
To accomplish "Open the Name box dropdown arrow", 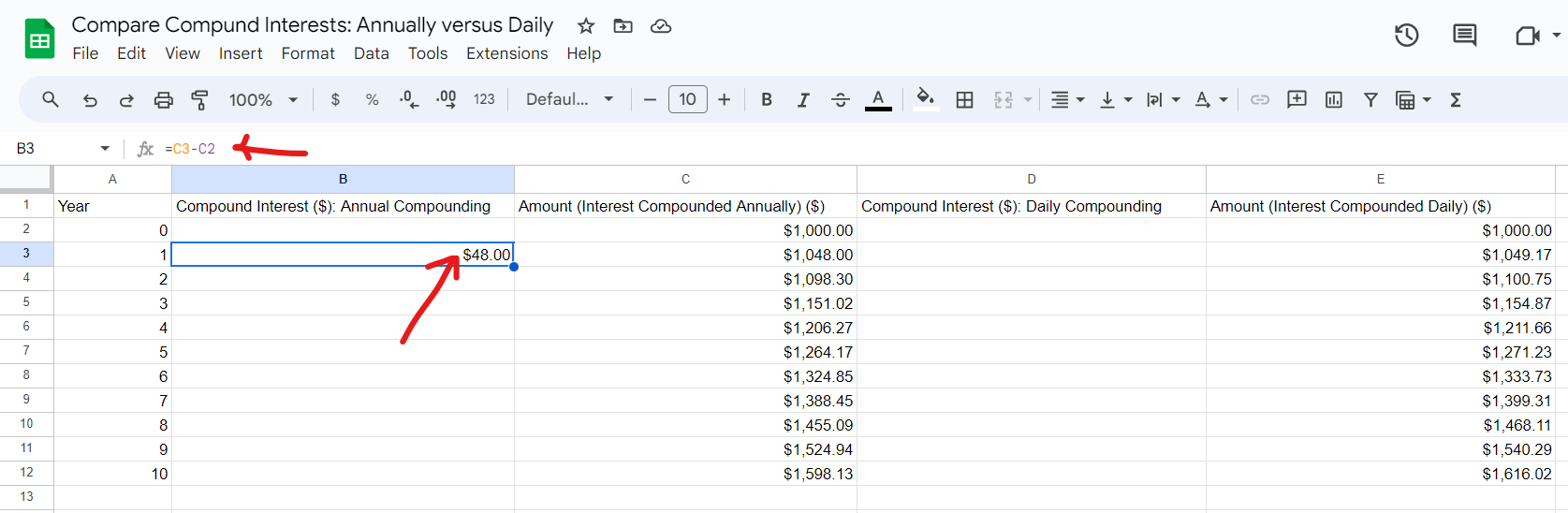I will pyautogui.click(x=105, y=149).
